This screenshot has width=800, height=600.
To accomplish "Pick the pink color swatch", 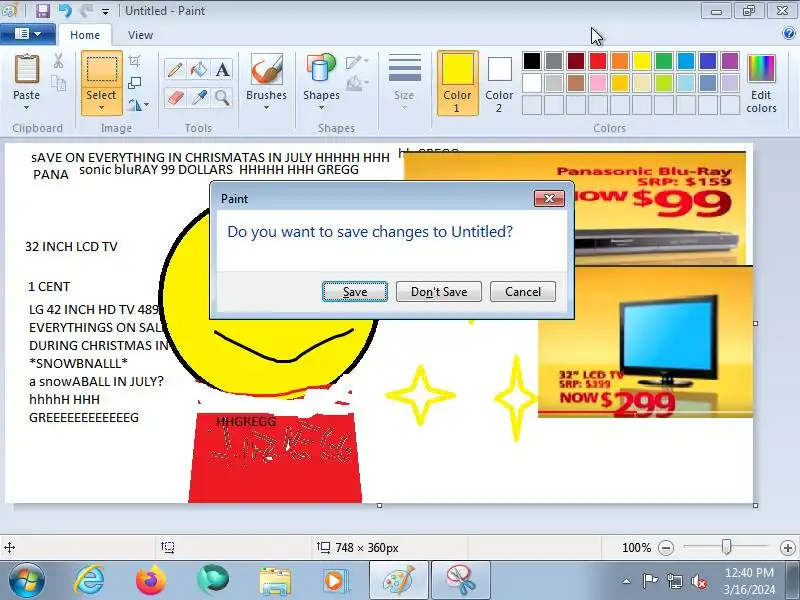I will pyautogui.click(x=597, y=83).
